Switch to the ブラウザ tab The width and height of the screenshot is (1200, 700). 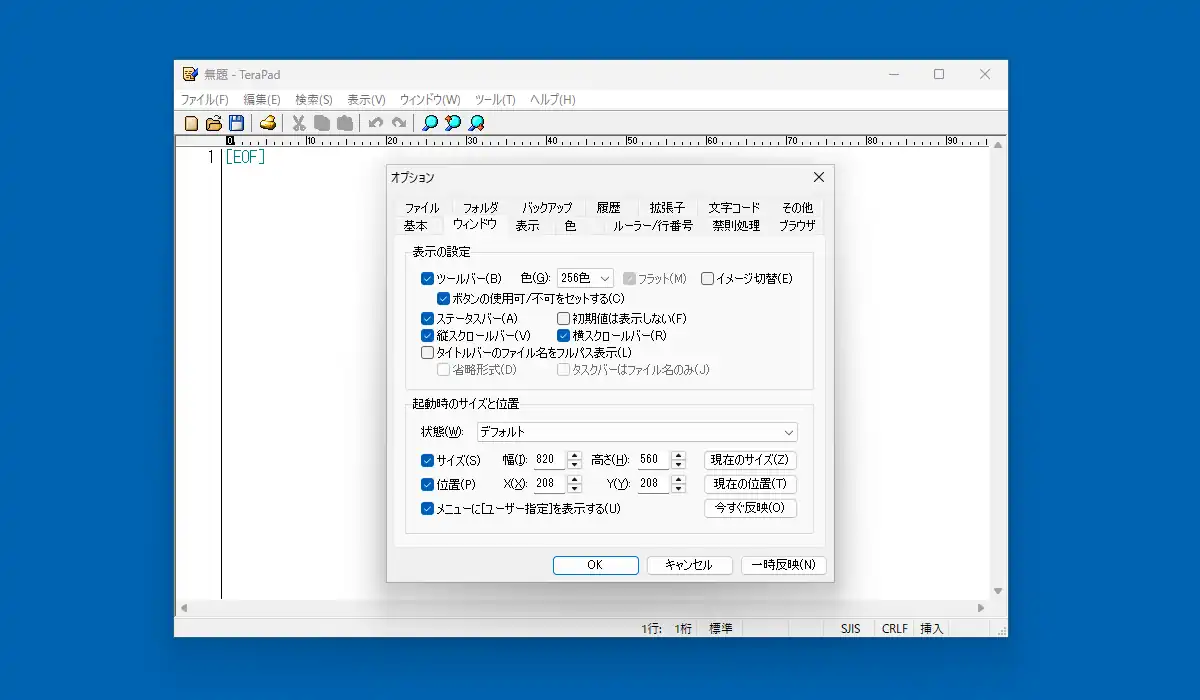tap(797, 226)
